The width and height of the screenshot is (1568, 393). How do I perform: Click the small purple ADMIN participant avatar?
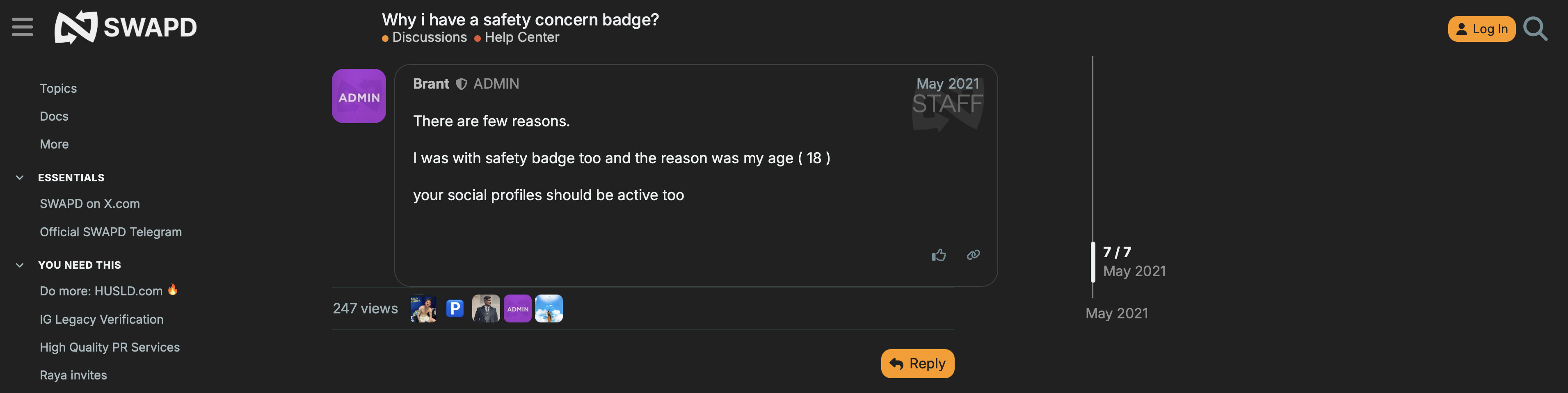[x=517, y=308]
